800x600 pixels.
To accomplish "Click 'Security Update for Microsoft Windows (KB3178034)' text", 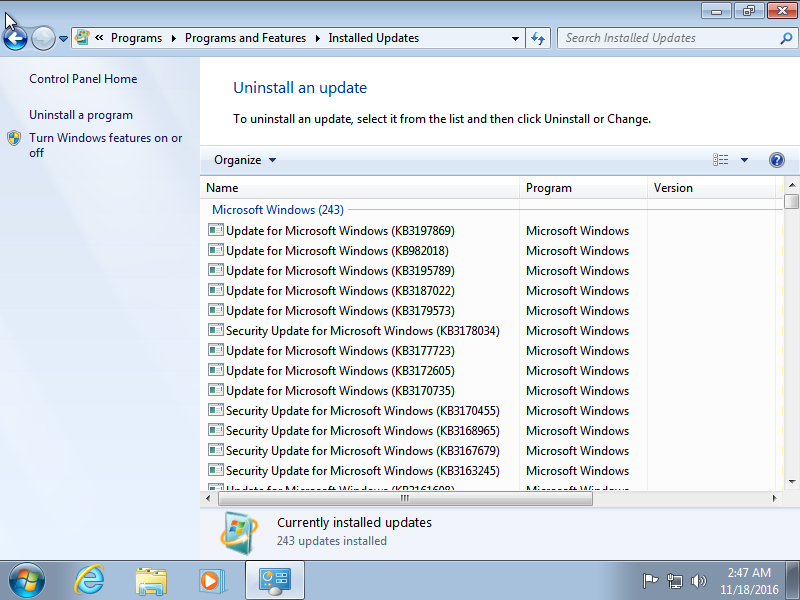I will [363, 331].
